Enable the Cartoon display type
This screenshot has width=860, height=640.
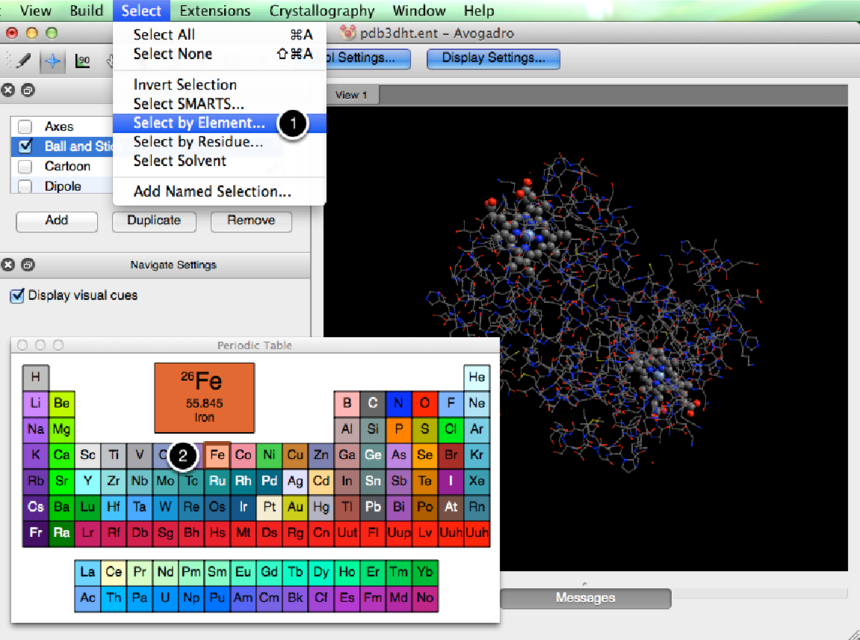pyautogui.click(x=25, y=166)
